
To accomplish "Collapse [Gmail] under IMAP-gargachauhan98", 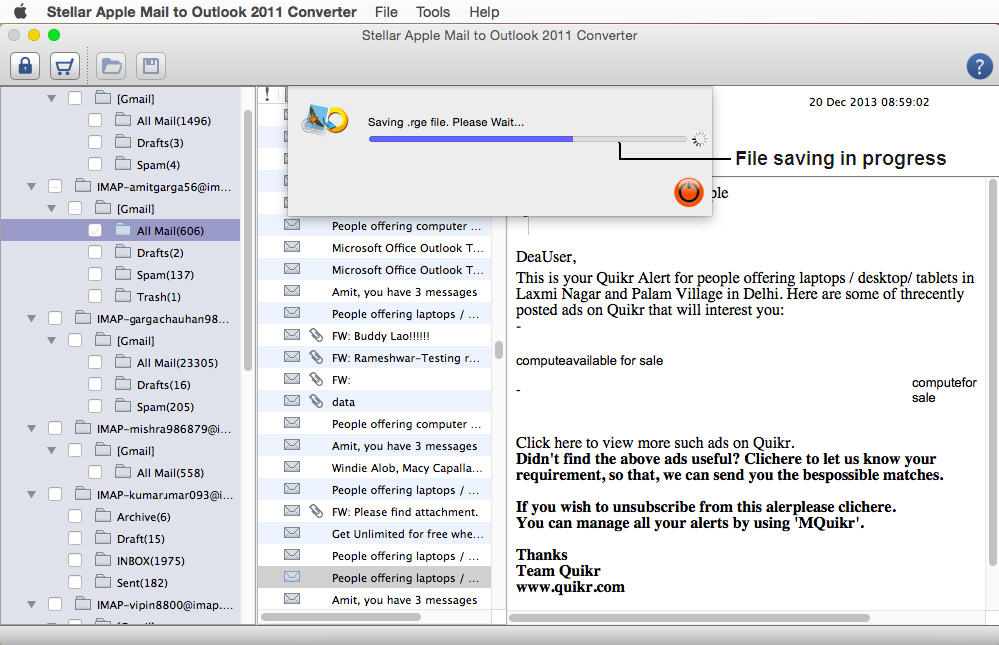I will [x=52, y=340].
